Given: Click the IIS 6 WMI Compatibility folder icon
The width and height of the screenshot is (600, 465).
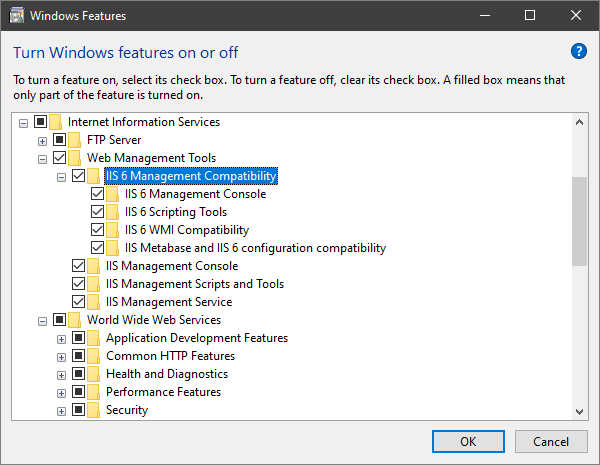Looking at the screenshot, I should point(112,230).
